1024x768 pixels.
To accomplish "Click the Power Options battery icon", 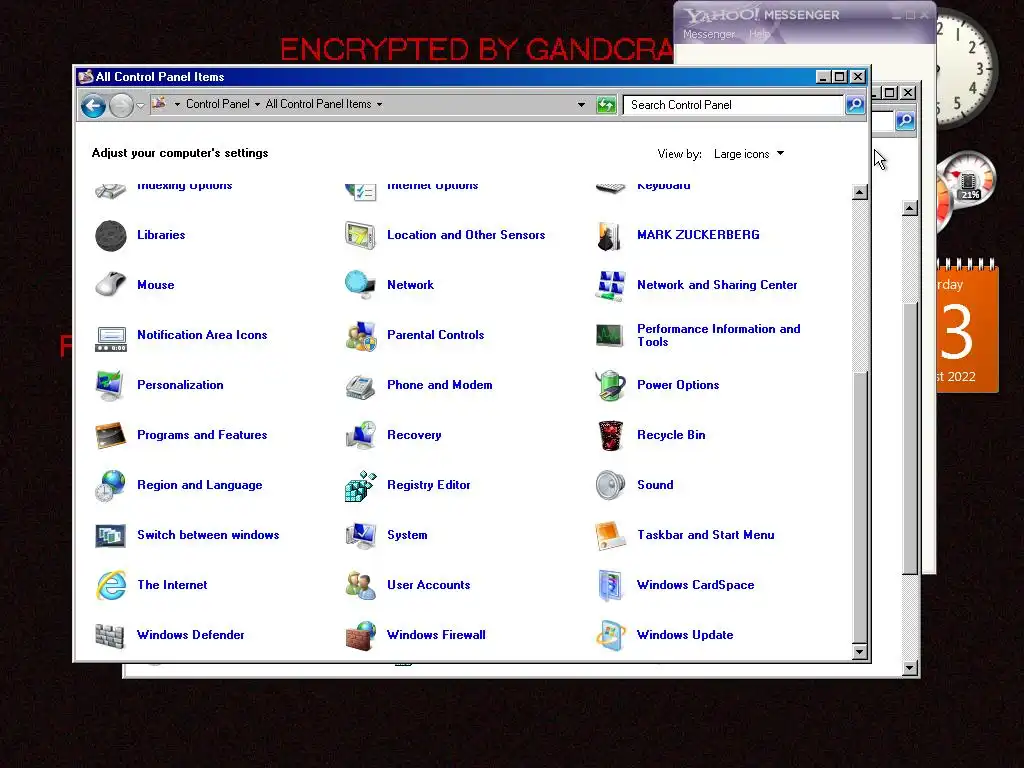I will (610, 385).
